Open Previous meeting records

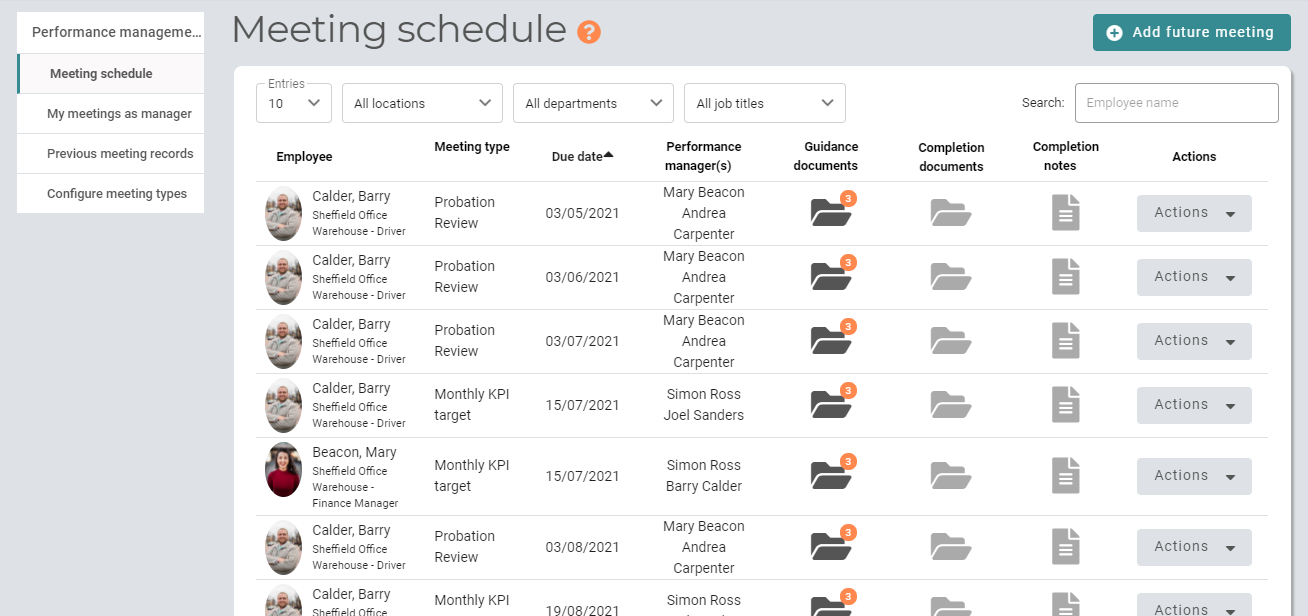point(111,153)
